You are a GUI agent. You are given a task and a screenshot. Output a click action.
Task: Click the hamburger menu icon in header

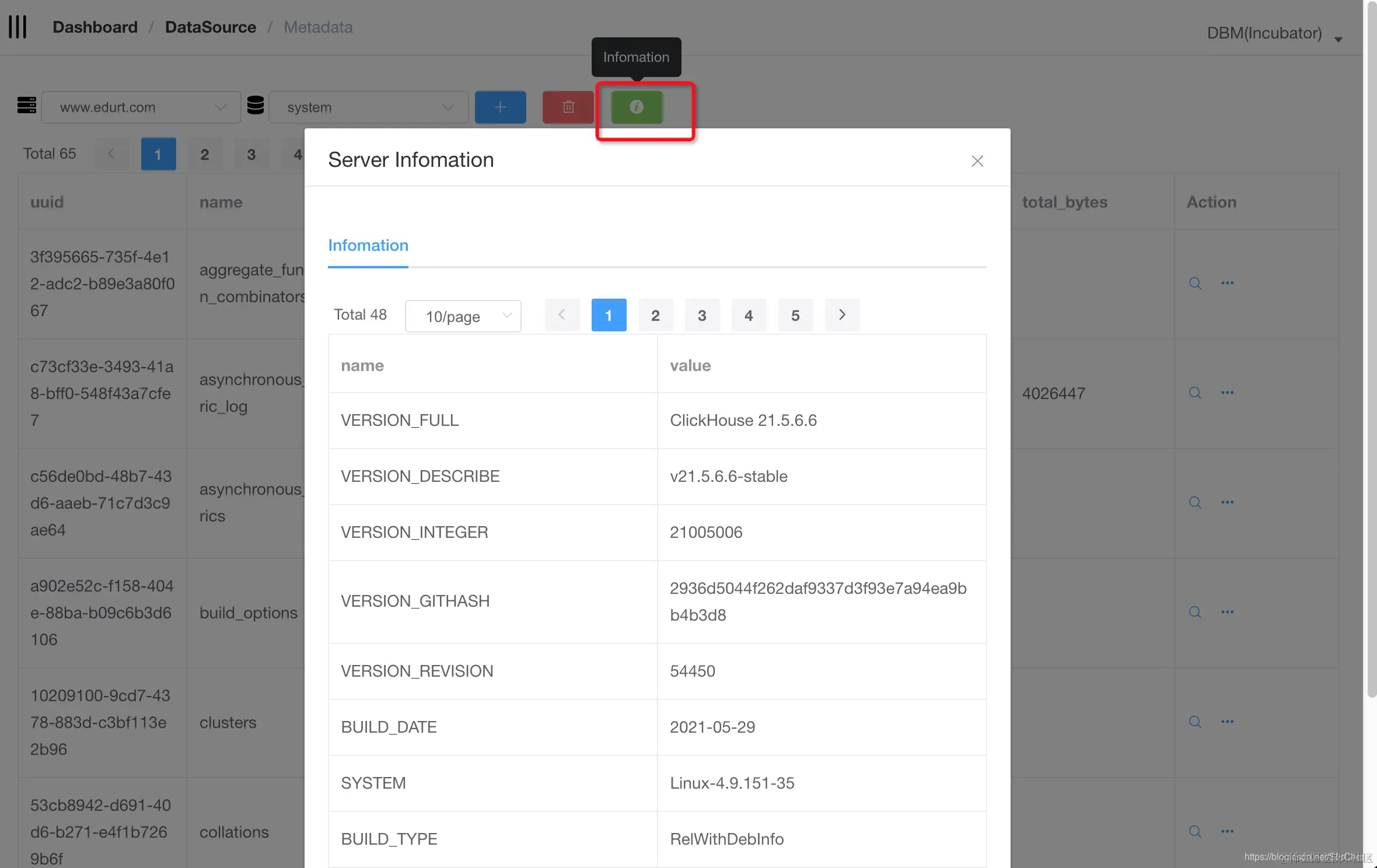click(x=18, y=27)
